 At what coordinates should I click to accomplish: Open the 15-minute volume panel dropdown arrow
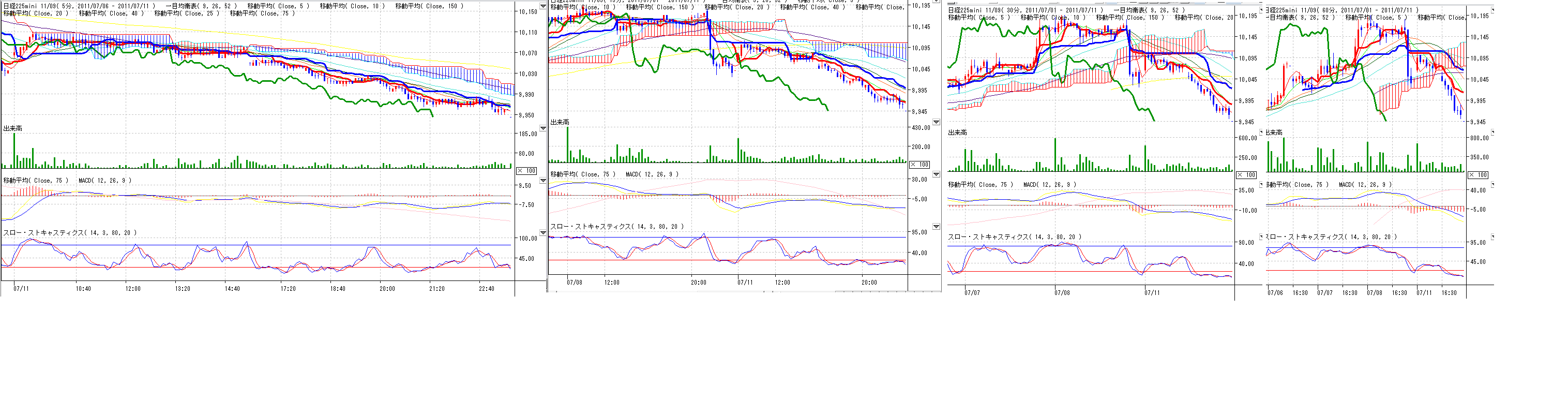click(x=936, y=122)
